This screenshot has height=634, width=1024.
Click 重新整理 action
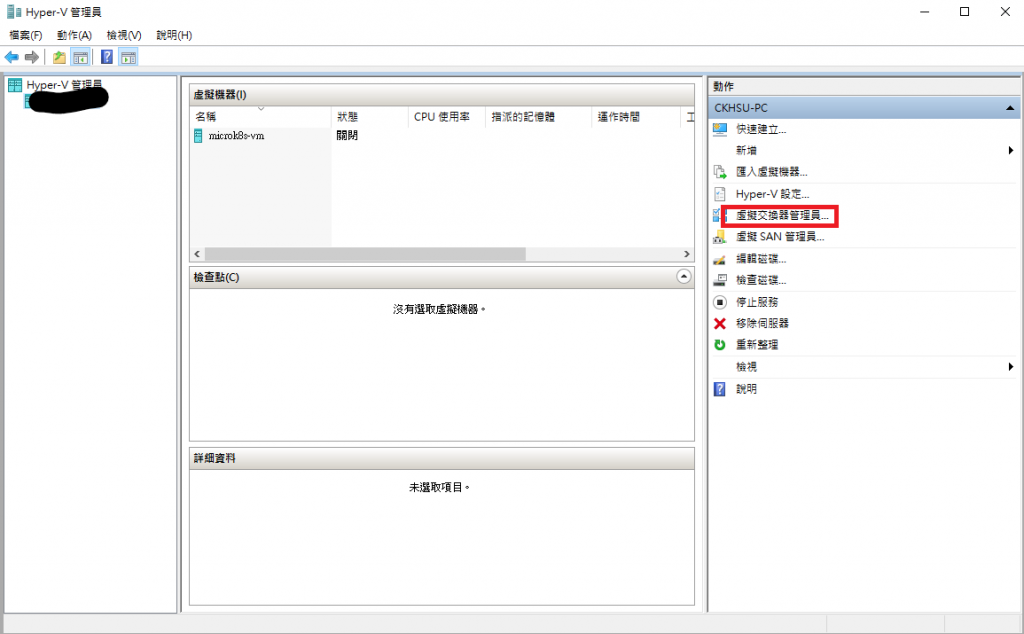[x=757, y=345]
